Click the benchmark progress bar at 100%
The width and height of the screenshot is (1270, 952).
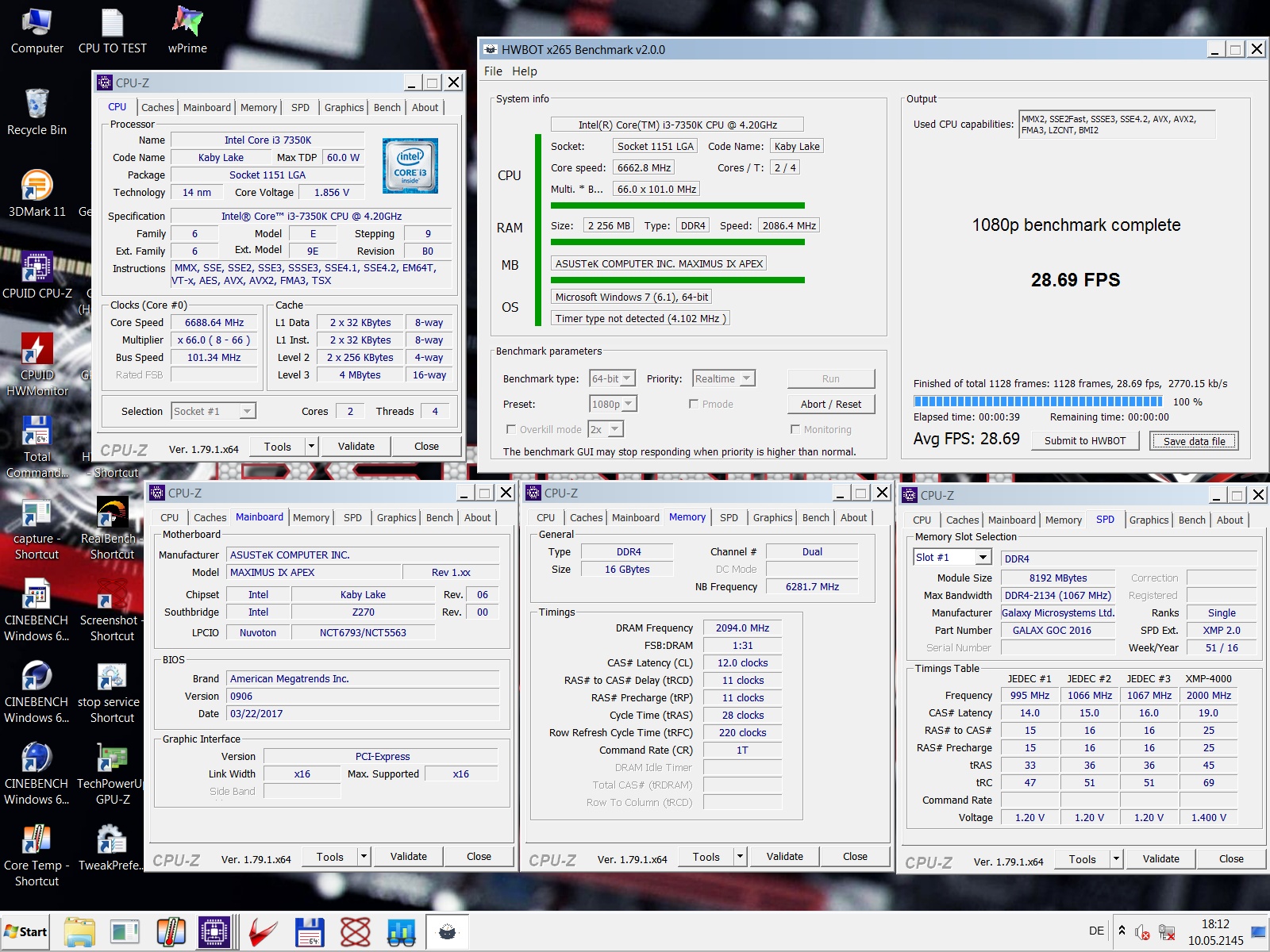pyautogui.click(x=1037, y=401)
